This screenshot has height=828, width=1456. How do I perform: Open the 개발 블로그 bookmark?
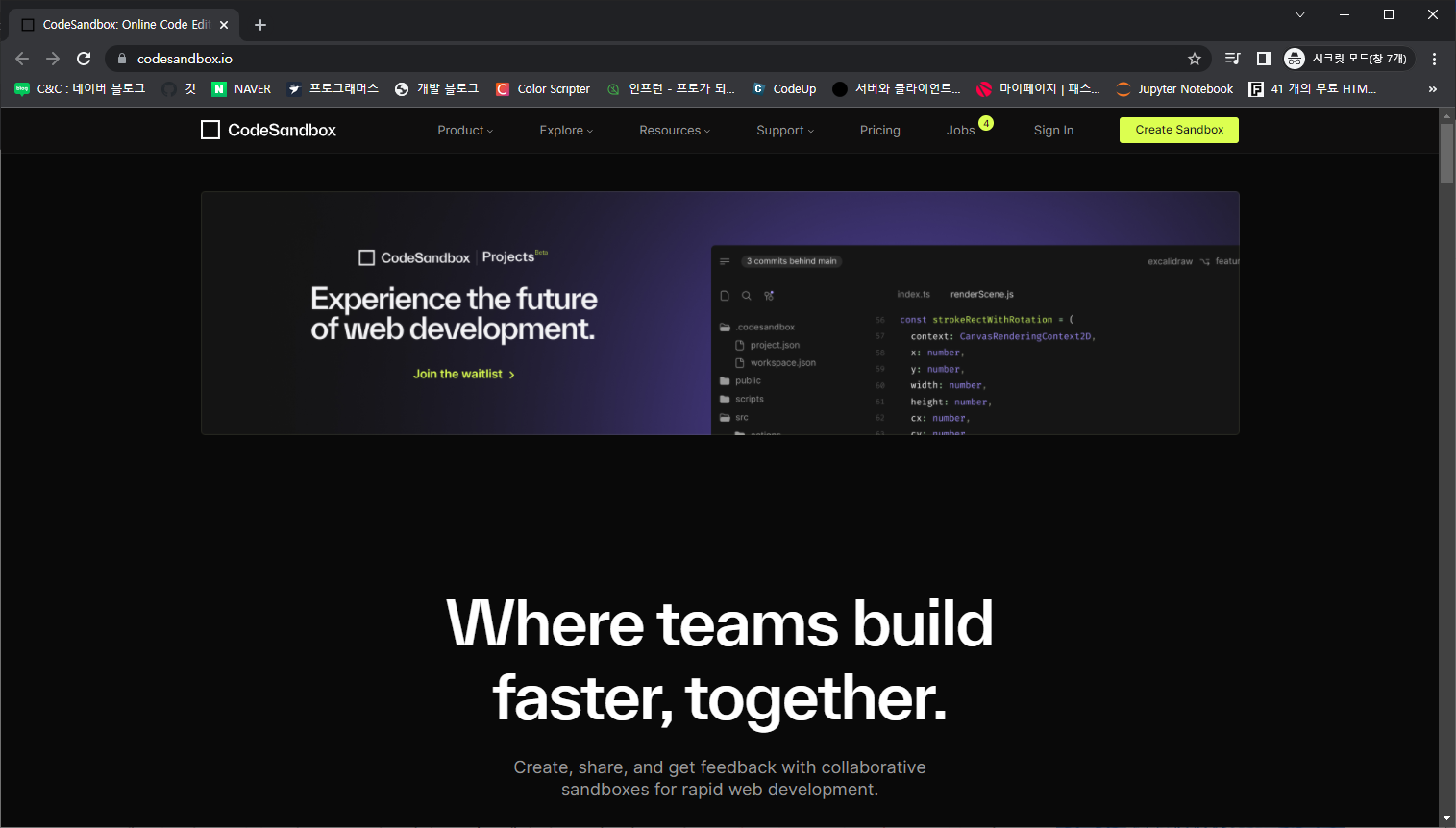436,88
